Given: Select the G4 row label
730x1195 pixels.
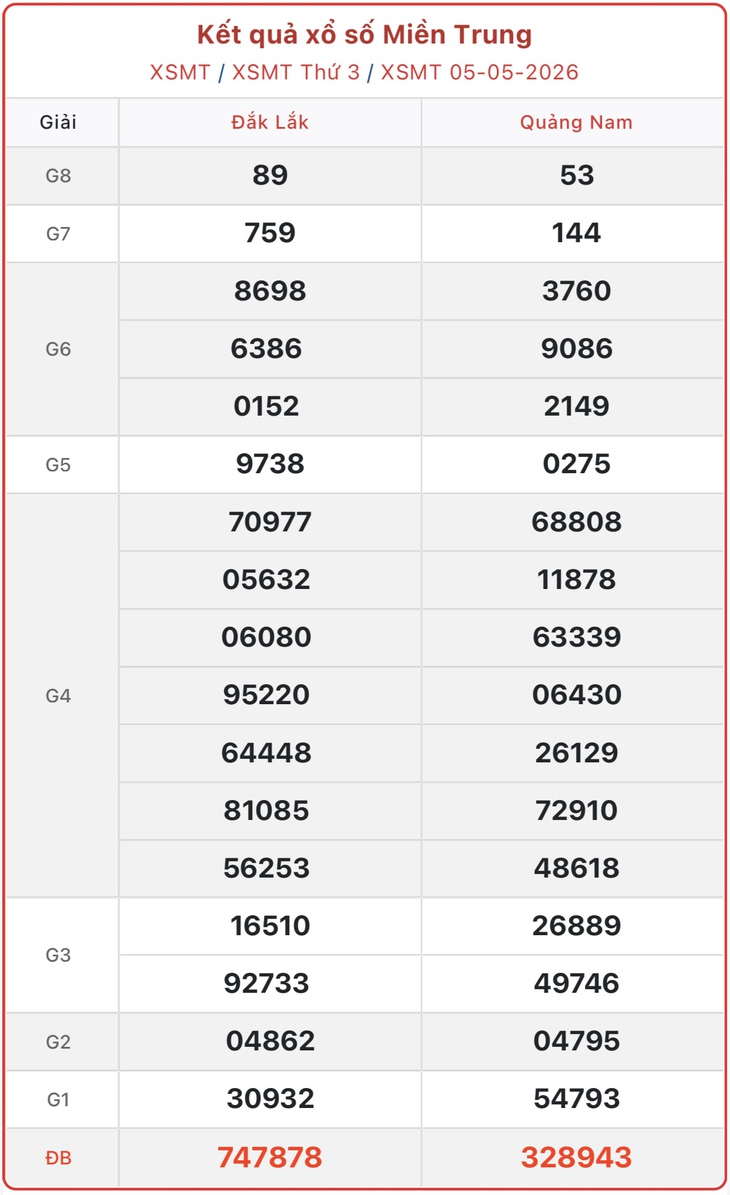Looking at the screenshot, I should [59, 695].
